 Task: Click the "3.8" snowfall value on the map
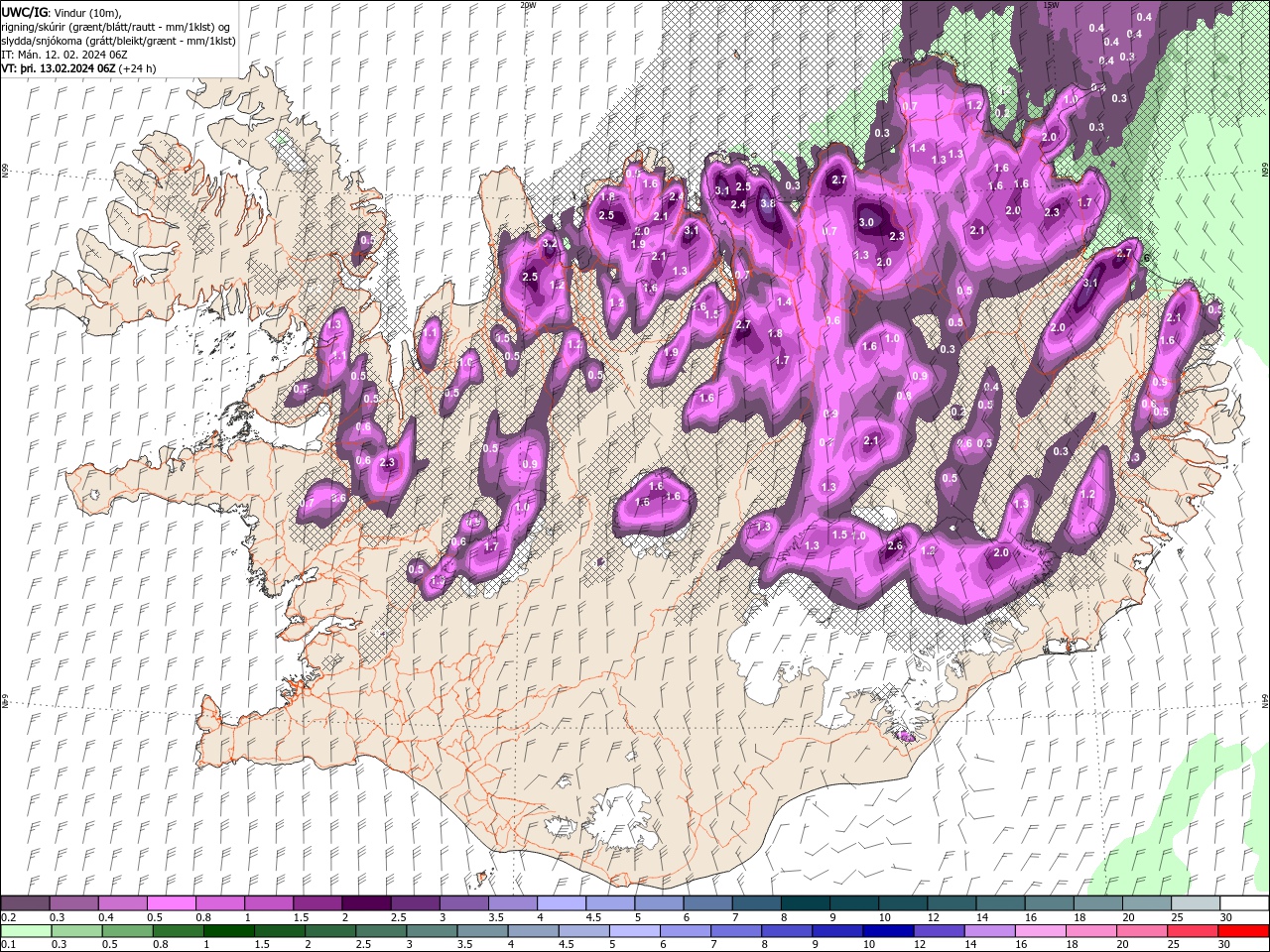767,203
